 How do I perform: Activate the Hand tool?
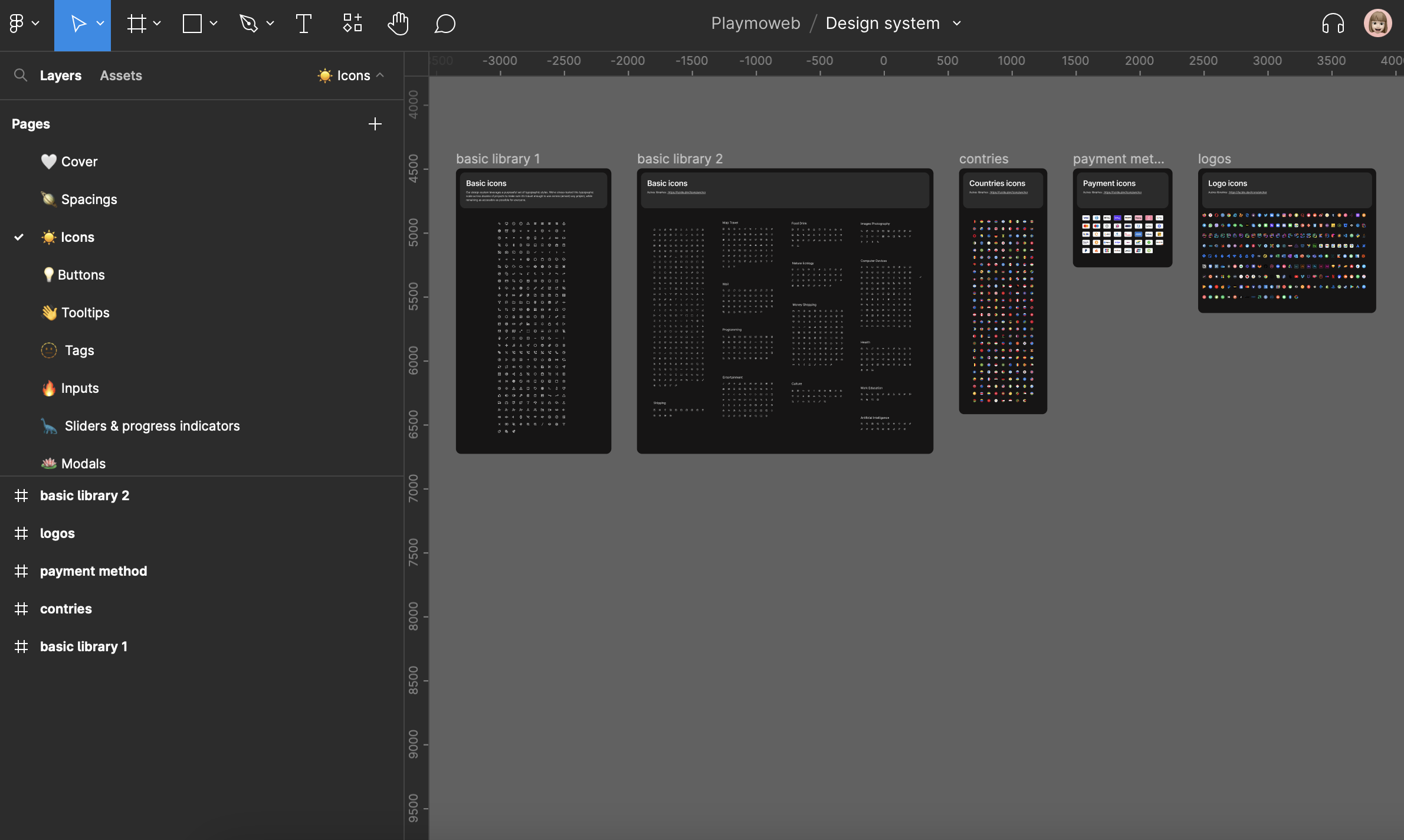[398, 24]
